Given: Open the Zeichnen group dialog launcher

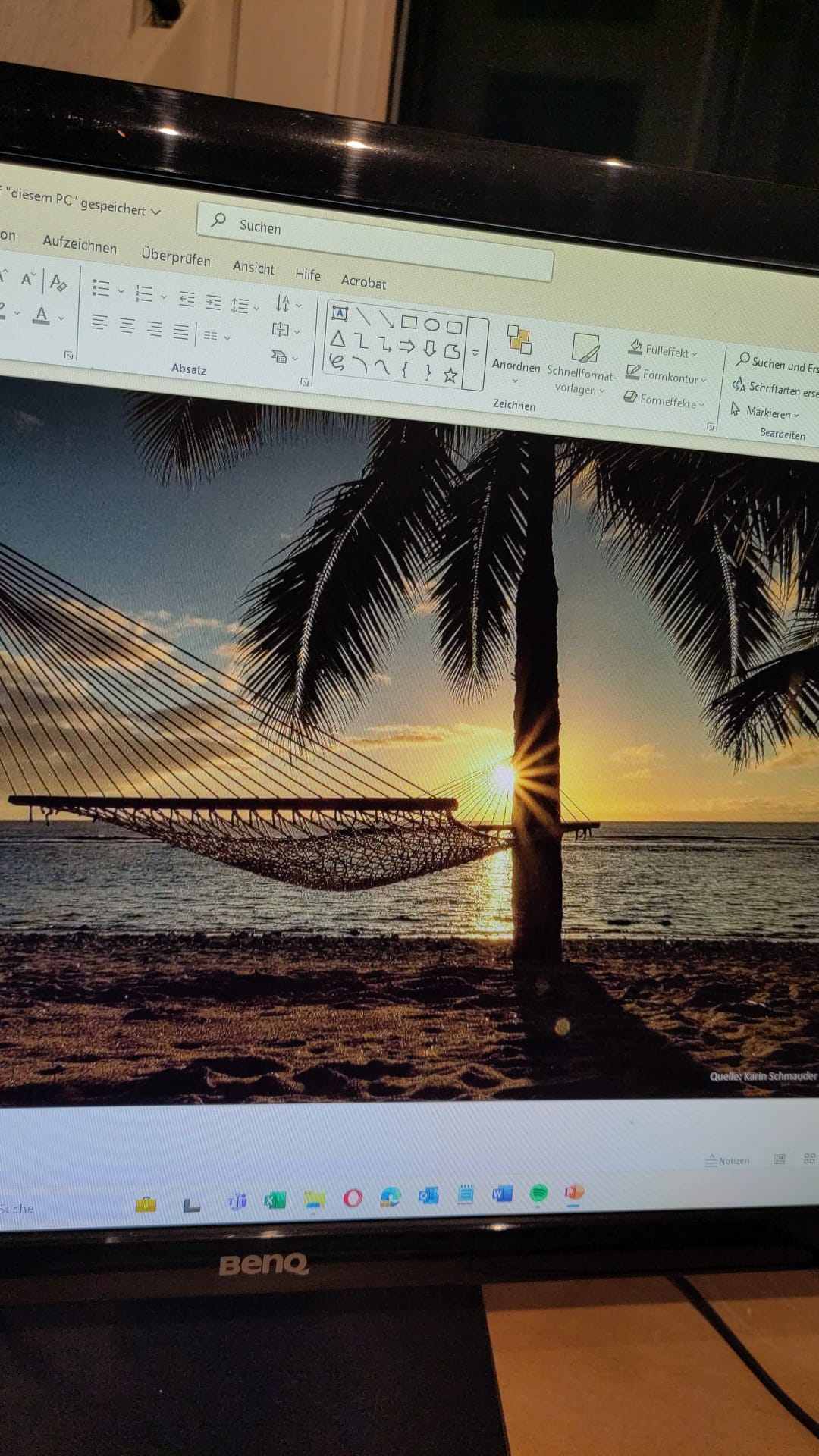Looking at the screenshot, I should click(x=711, y=427).
